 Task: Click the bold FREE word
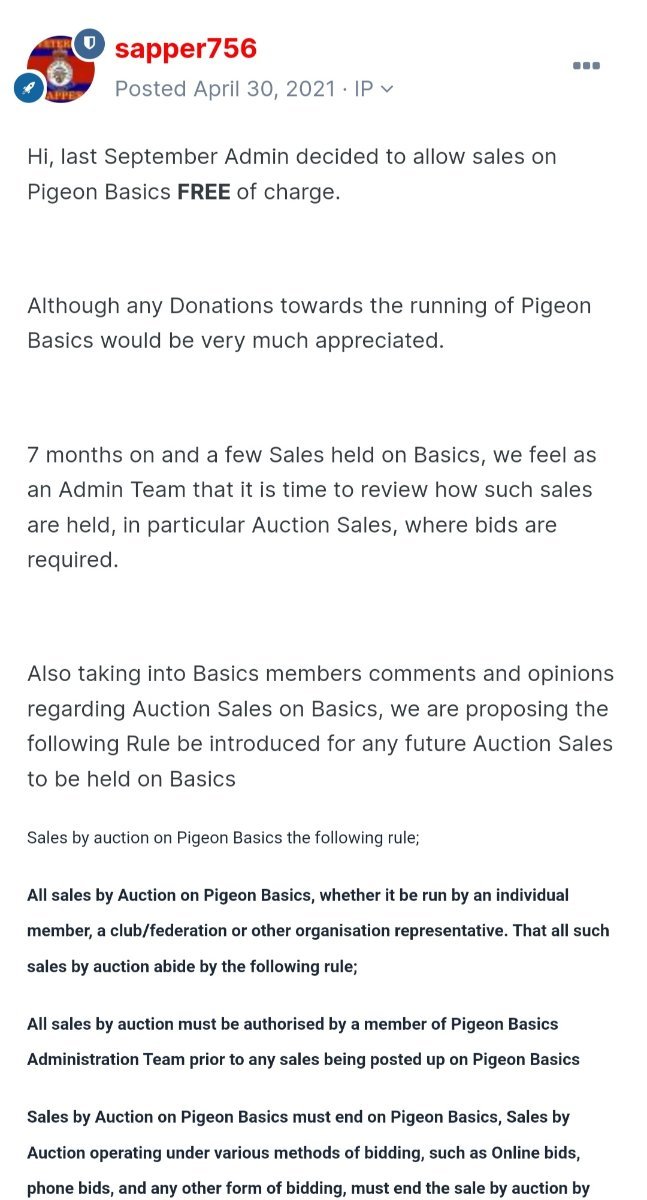point(204,192)
